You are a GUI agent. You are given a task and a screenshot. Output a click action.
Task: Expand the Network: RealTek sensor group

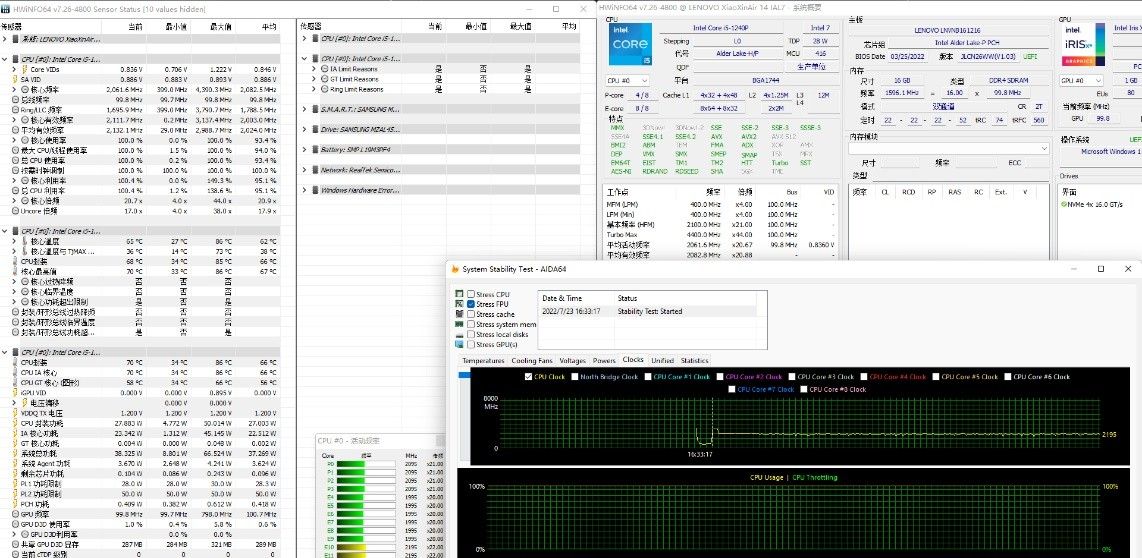(305, 170)
